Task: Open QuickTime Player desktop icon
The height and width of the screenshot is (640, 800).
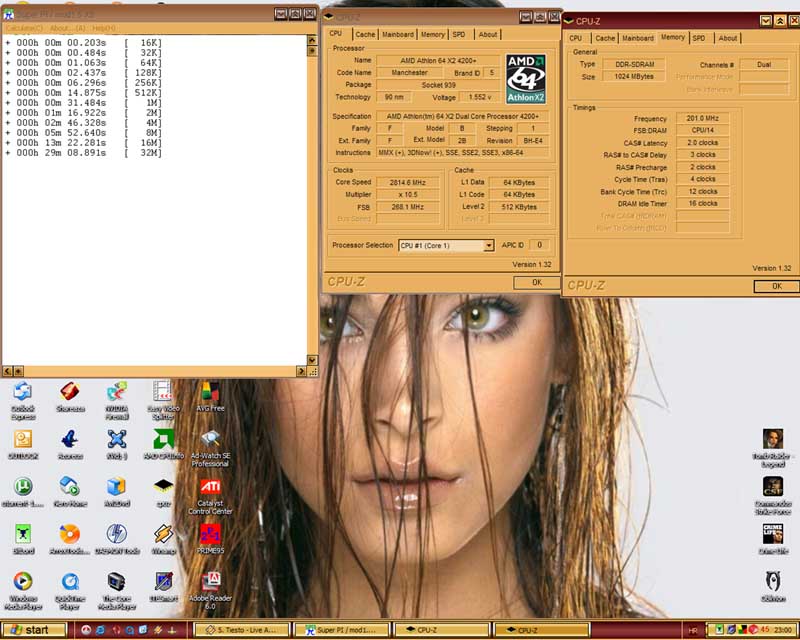Action: point(69,581)
